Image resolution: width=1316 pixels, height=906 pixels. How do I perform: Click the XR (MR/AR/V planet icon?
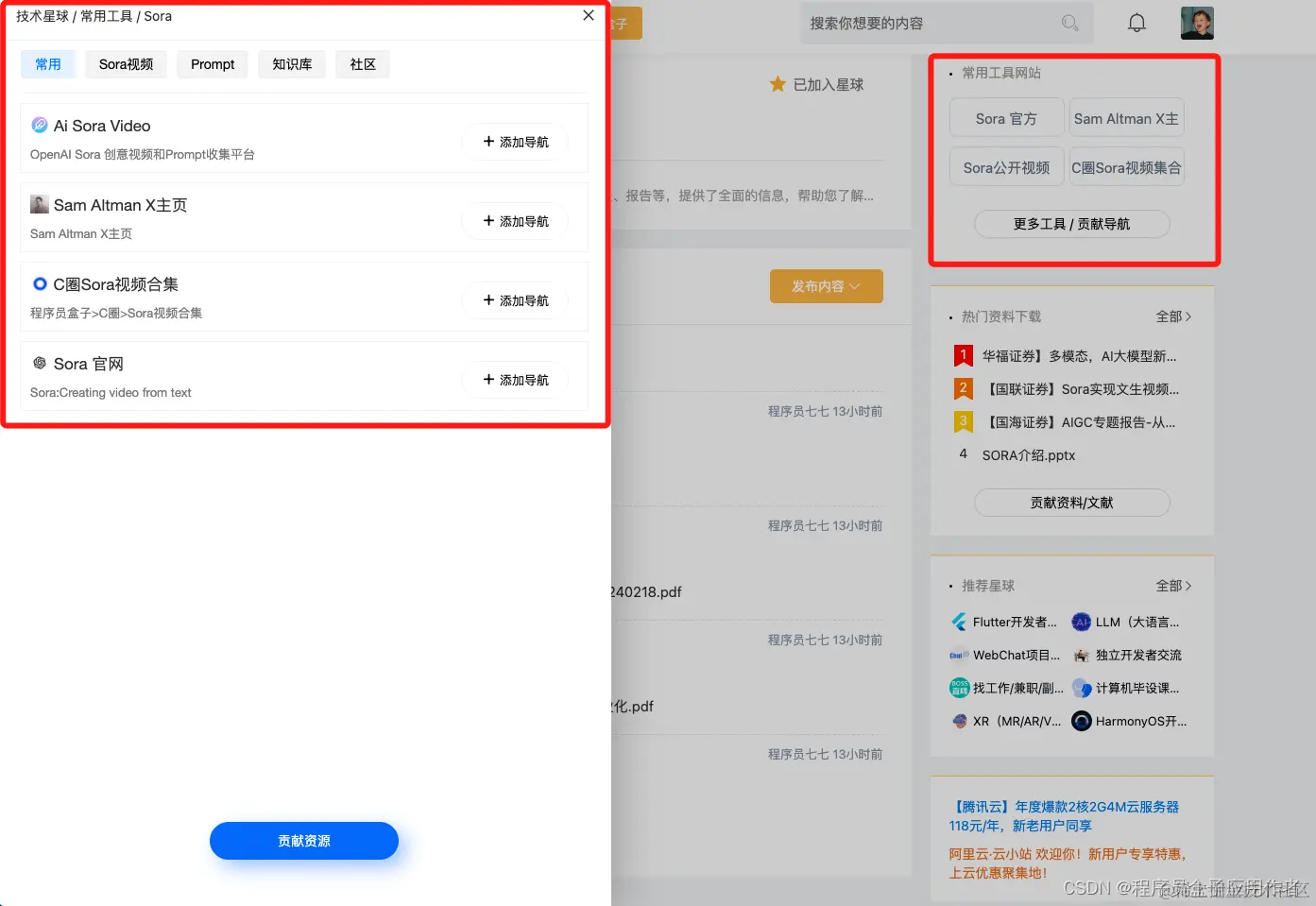coord(959,721)
